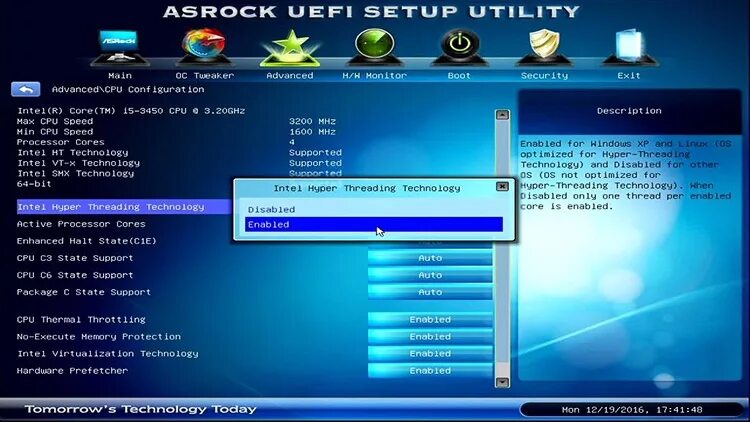Click the scrollbar down arrow
Viewport: 750px width, 422px height.
502,382
